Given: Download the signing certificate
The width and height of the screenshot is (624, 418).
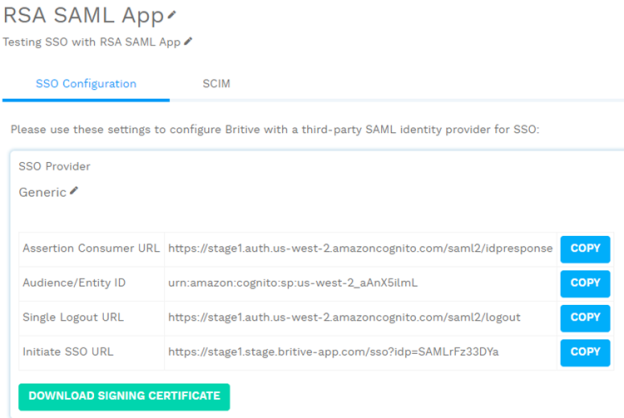Looking at the screenshot, I should [x=124, y=396].
